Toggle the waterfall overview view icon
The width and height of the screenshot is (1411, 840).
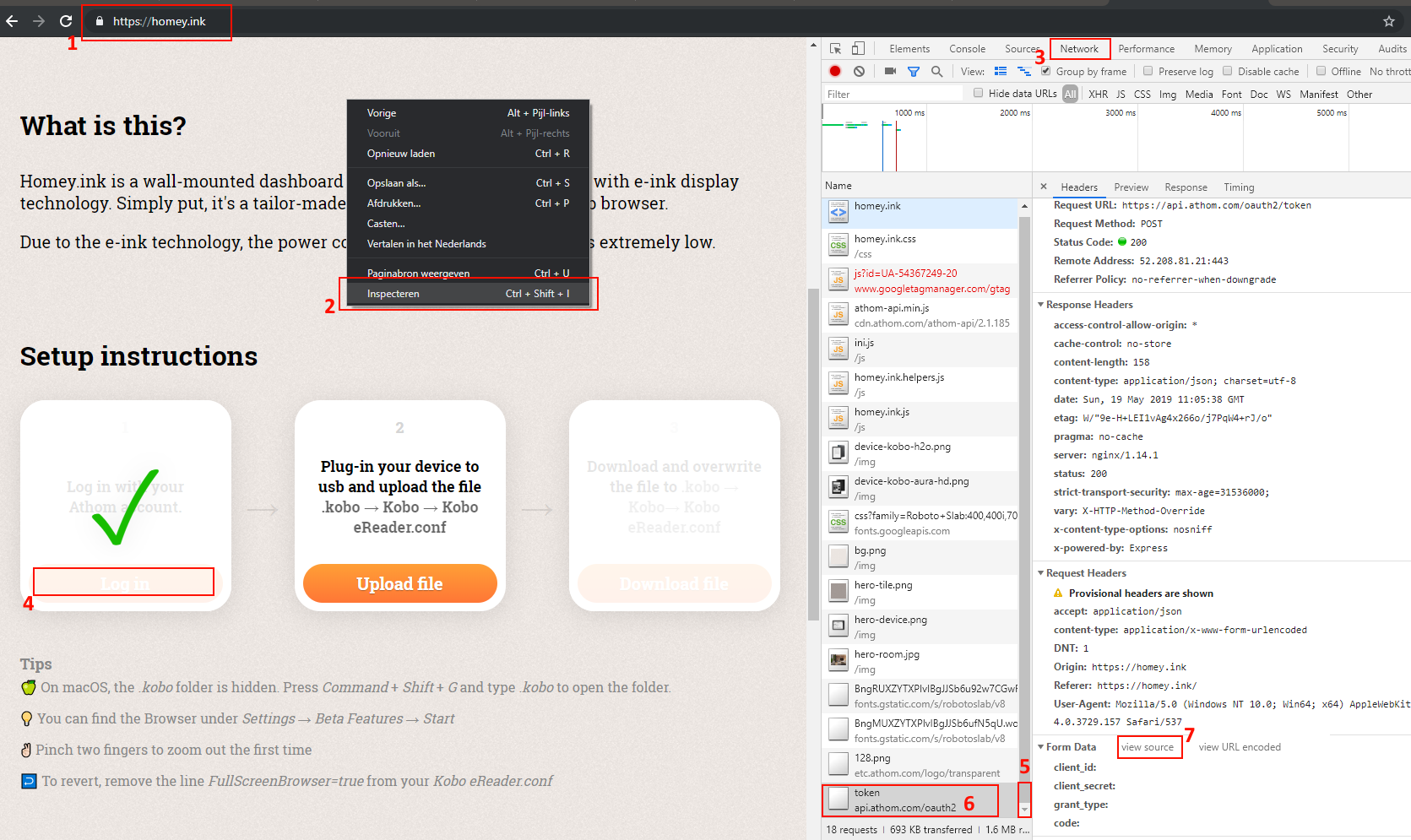pos(1024,72)
